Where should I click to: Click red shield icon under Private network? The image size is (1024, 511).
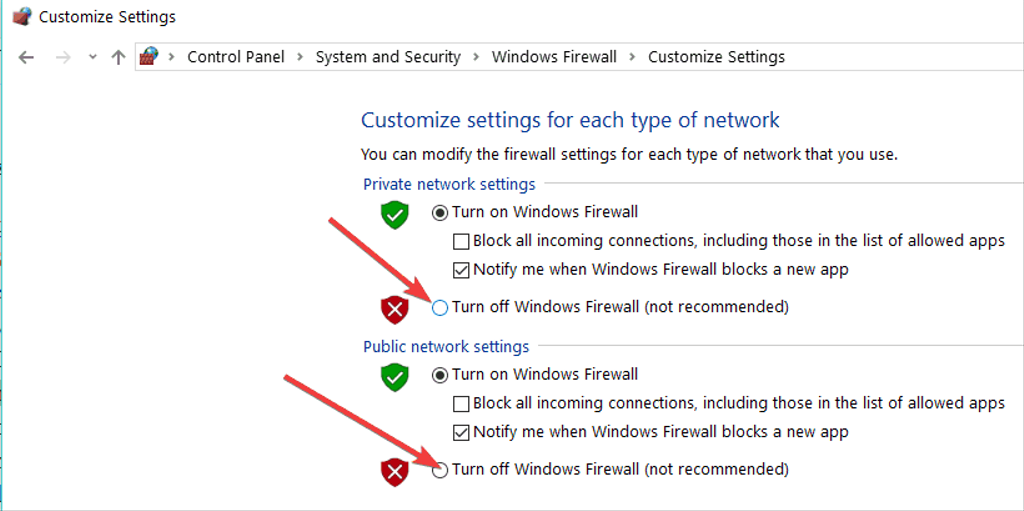coord(394,310)
